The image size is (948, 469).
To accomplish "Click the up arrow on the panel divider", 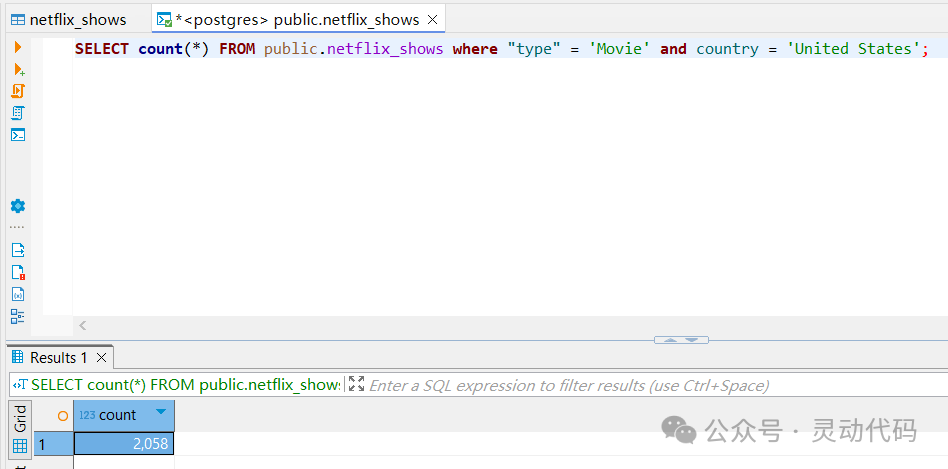I will (x=670, y=340).
